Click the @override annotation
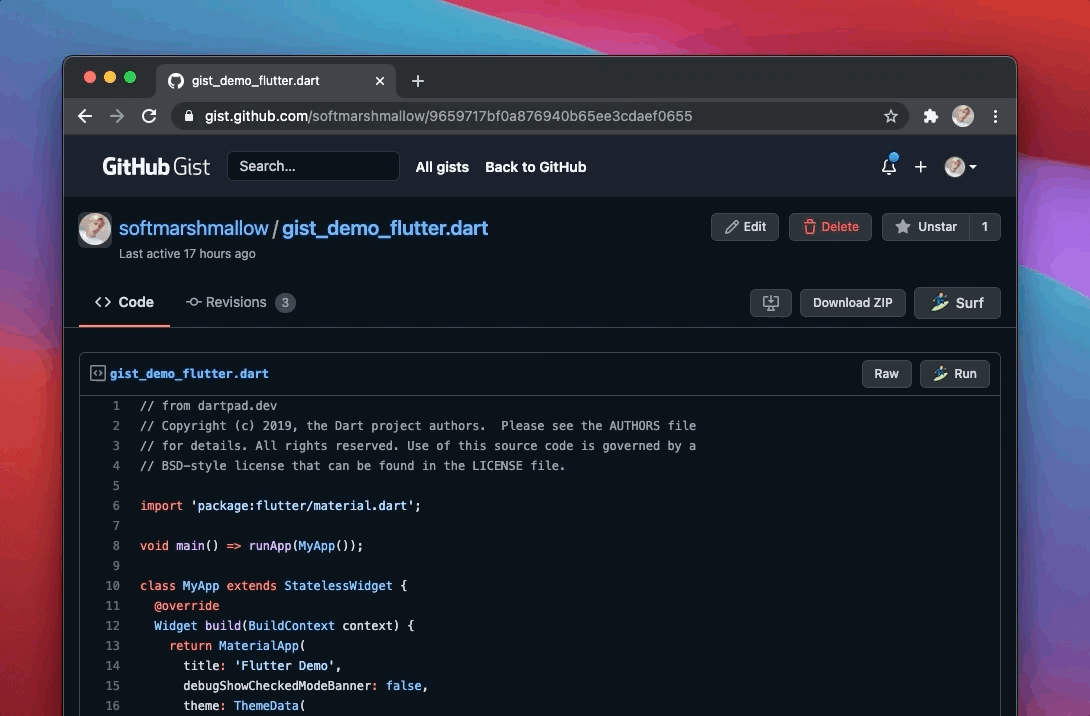1090x716 pixels. tap(186, 606)
